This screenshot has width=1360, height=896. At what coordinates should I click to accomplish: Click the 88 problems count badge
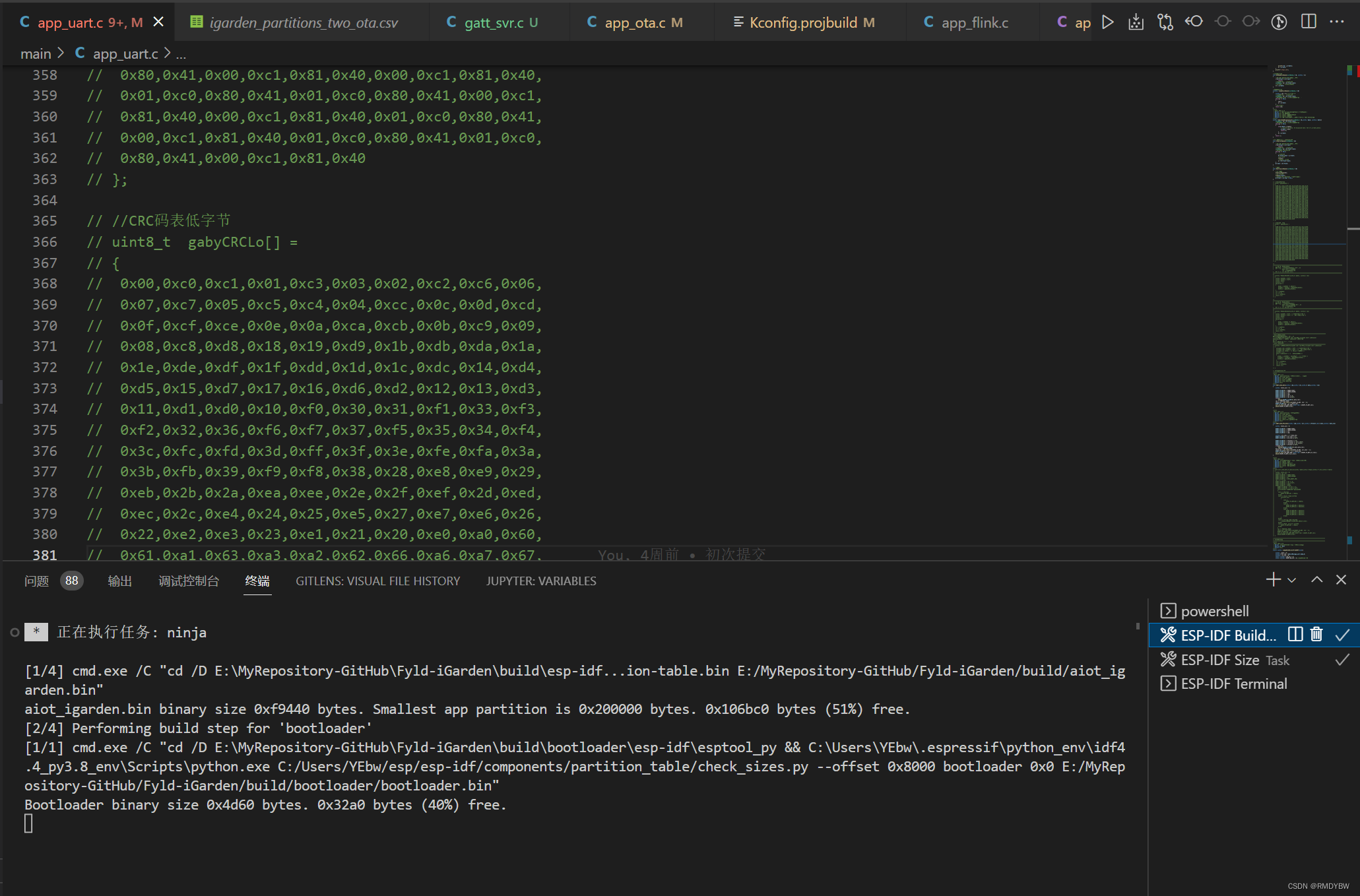[x=72, y=581]
